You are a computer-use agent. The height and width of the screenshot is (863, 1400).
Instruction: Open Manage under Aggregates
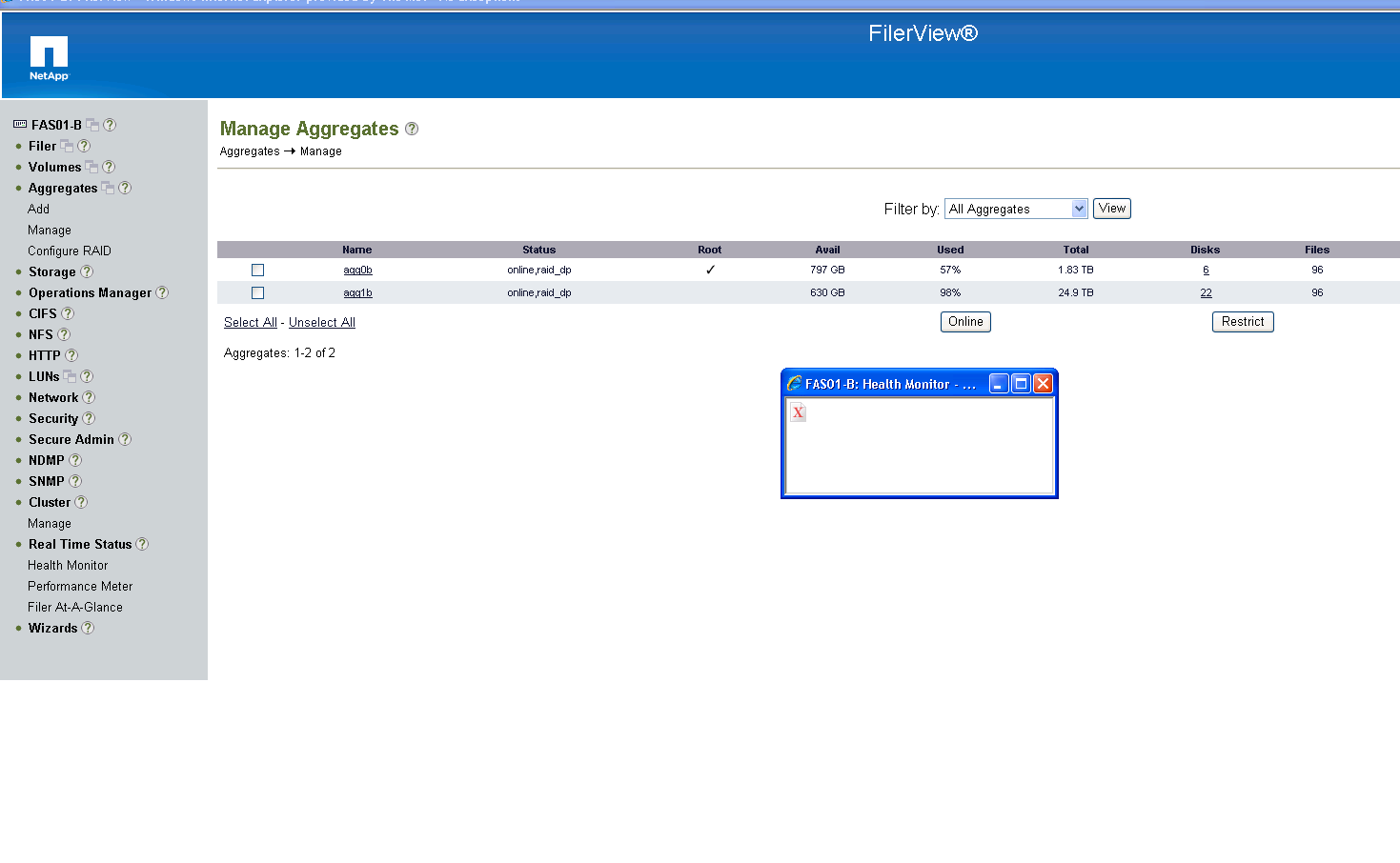(x=50, y=230)
